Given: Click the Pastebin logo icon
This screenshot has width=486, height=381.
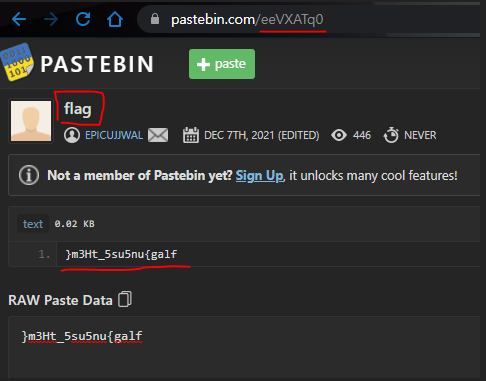Looking at the screenshot, I should pyautogui.click(x=17, y=62).
